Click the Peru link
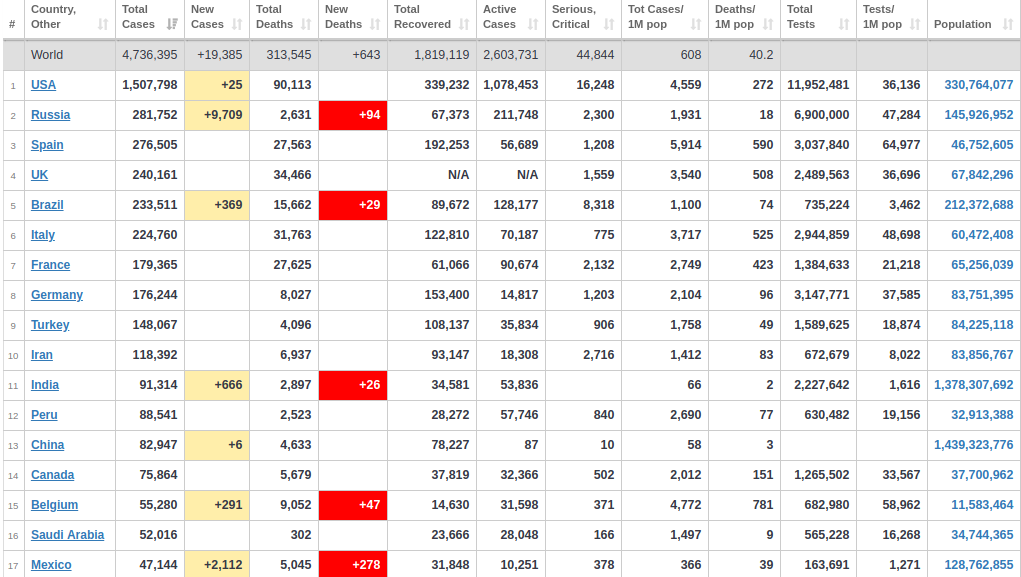The height and width of the screenshot is (577, 1021). (44, 414)
